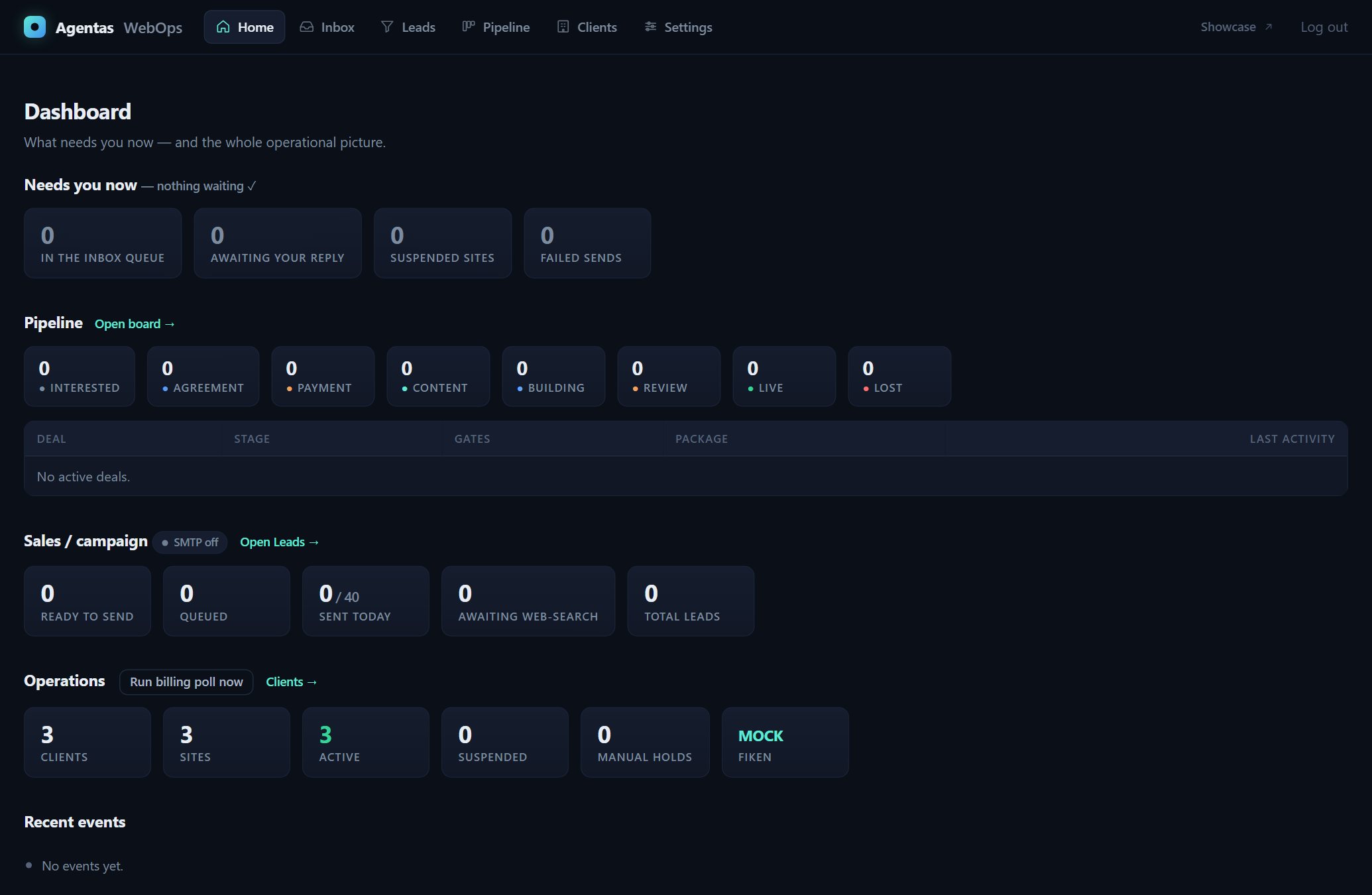
Task: Click the SMTP off status badge
Action: coord(190,542)
